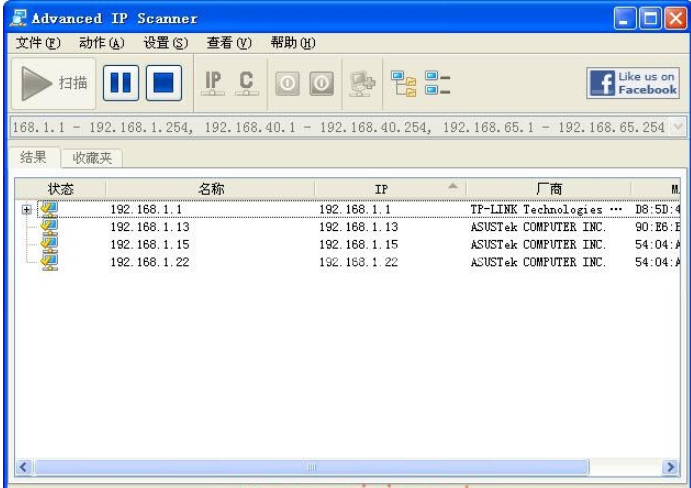The height and width of the screenshot is (488, 691).
Task: Open the Like us on Facebook link
Action: click(634, 83)
